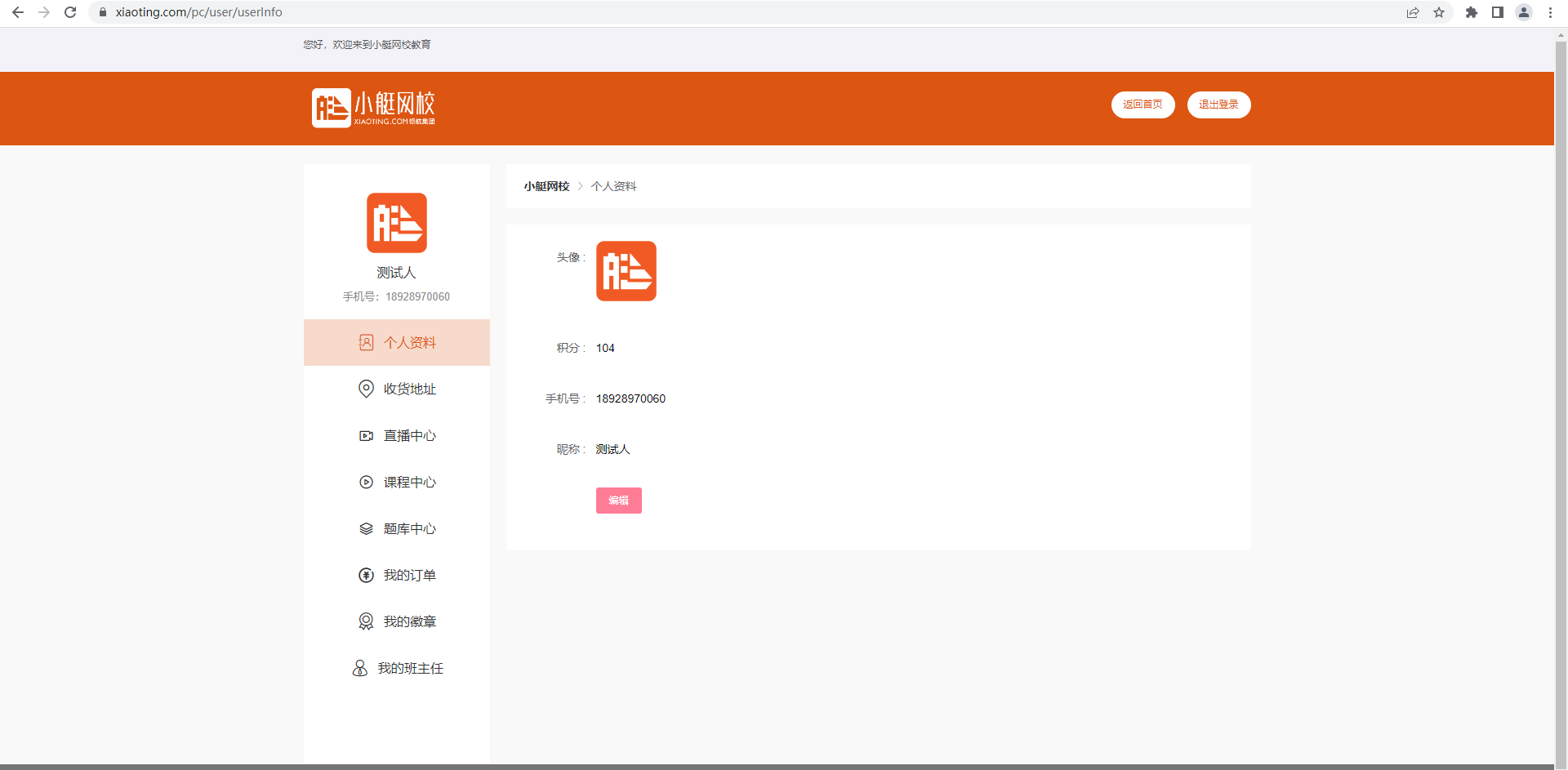
Task: Click the 个人资料 profile icon in sidebar
Action: pos(366,342)
